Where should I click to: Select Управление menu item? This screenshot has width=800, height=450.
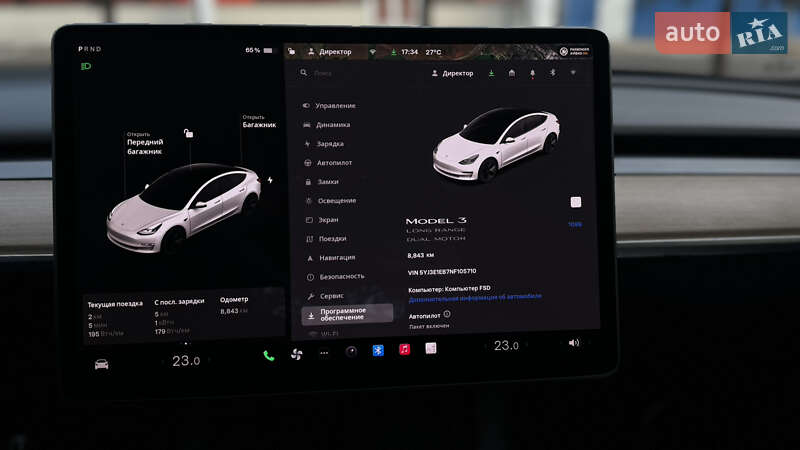pyautogui.click(x=335, y=106)
